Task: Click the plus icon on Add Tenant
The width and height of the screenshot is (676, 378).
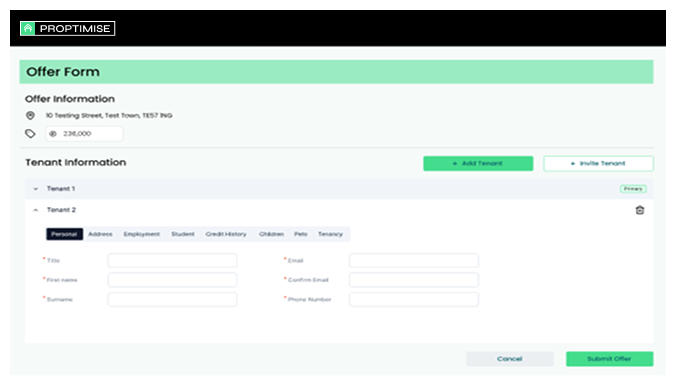Action: pyautogui.click(x=455, y=163)
